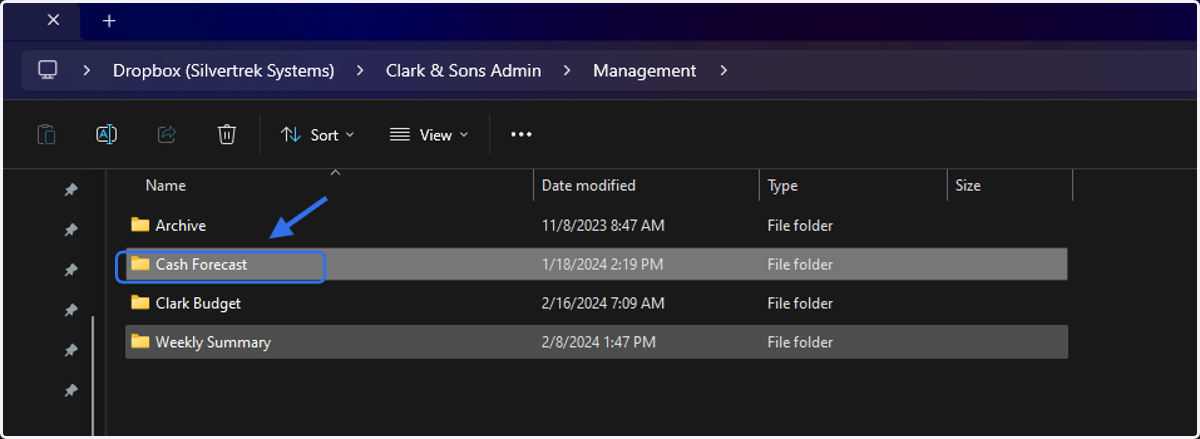Select the Weekly Summary folder name
Viewport: 1200px width, 439px height.
point(213,342)
